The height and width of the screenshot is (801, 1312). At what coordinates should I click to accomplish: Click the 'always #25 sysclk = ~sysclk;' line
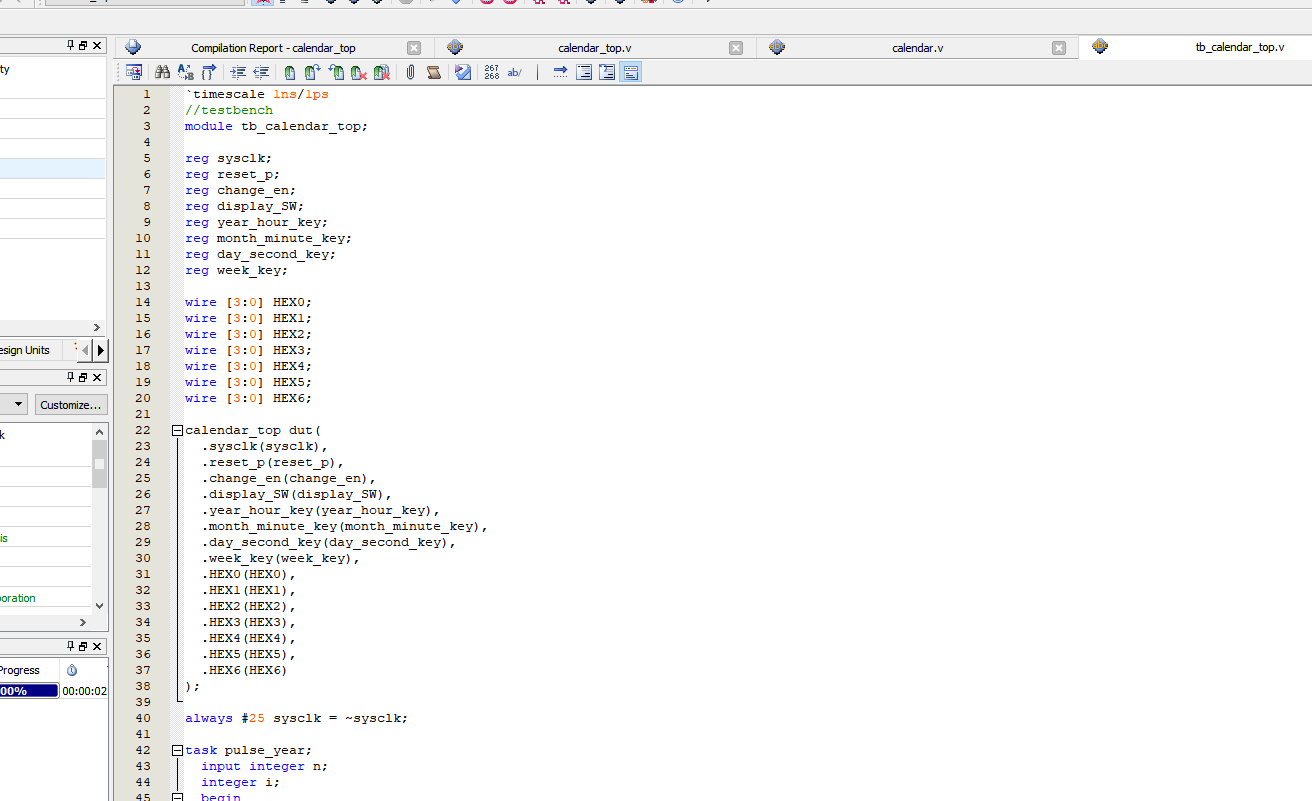tap(296, 718)
